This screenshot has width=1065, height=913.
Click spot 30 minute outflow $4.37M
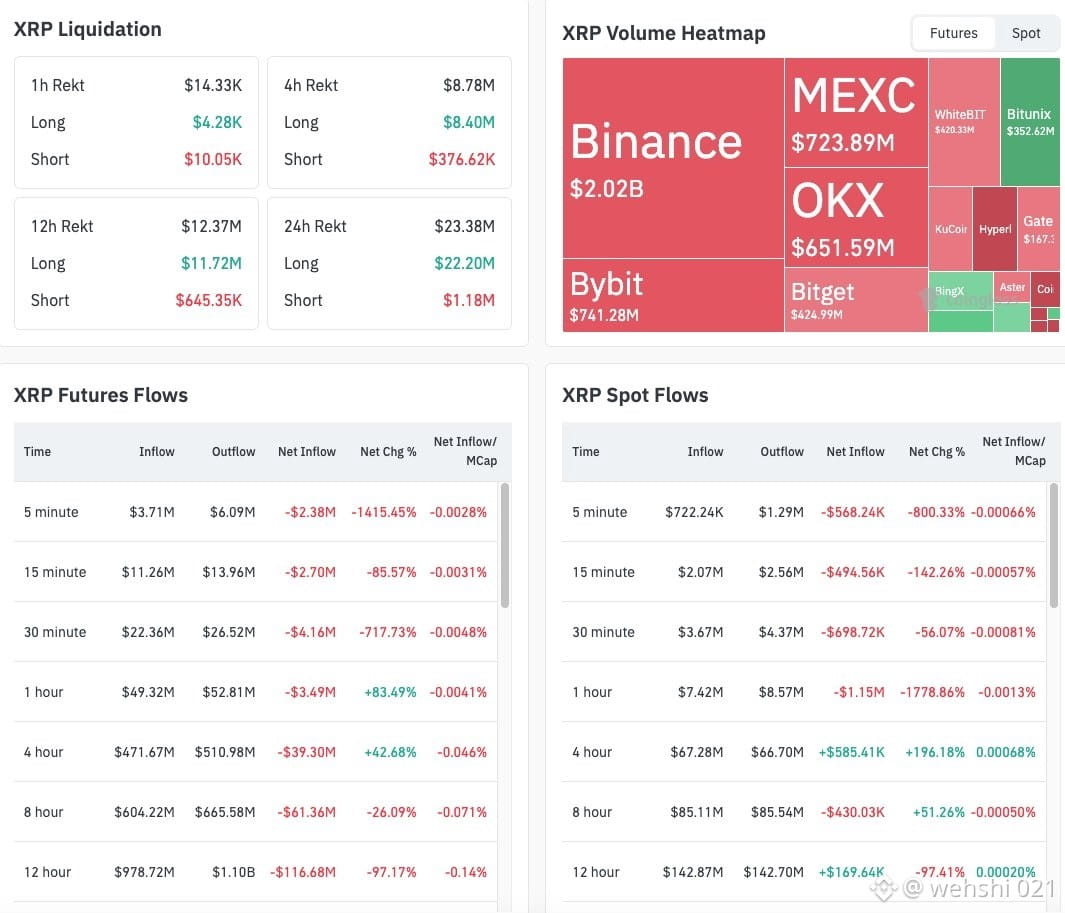pos(781,632)
